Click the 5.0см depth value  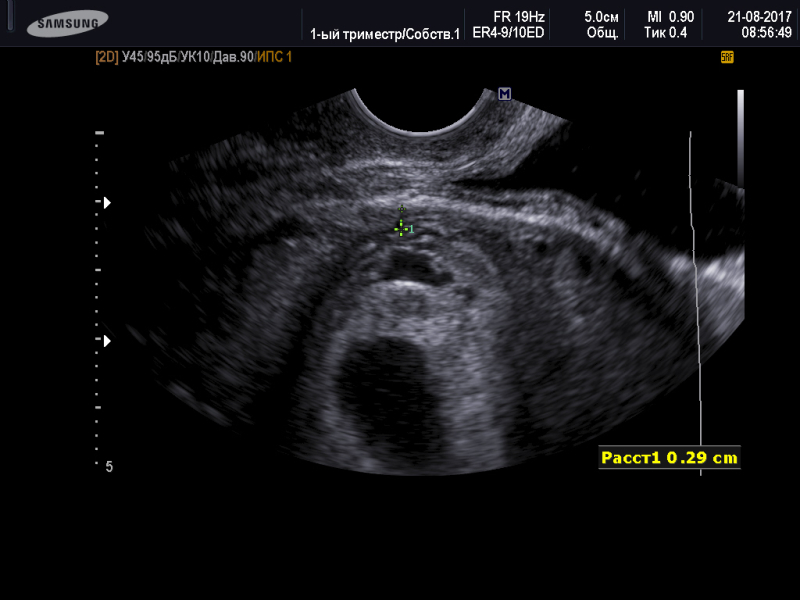tap(601, 17)
